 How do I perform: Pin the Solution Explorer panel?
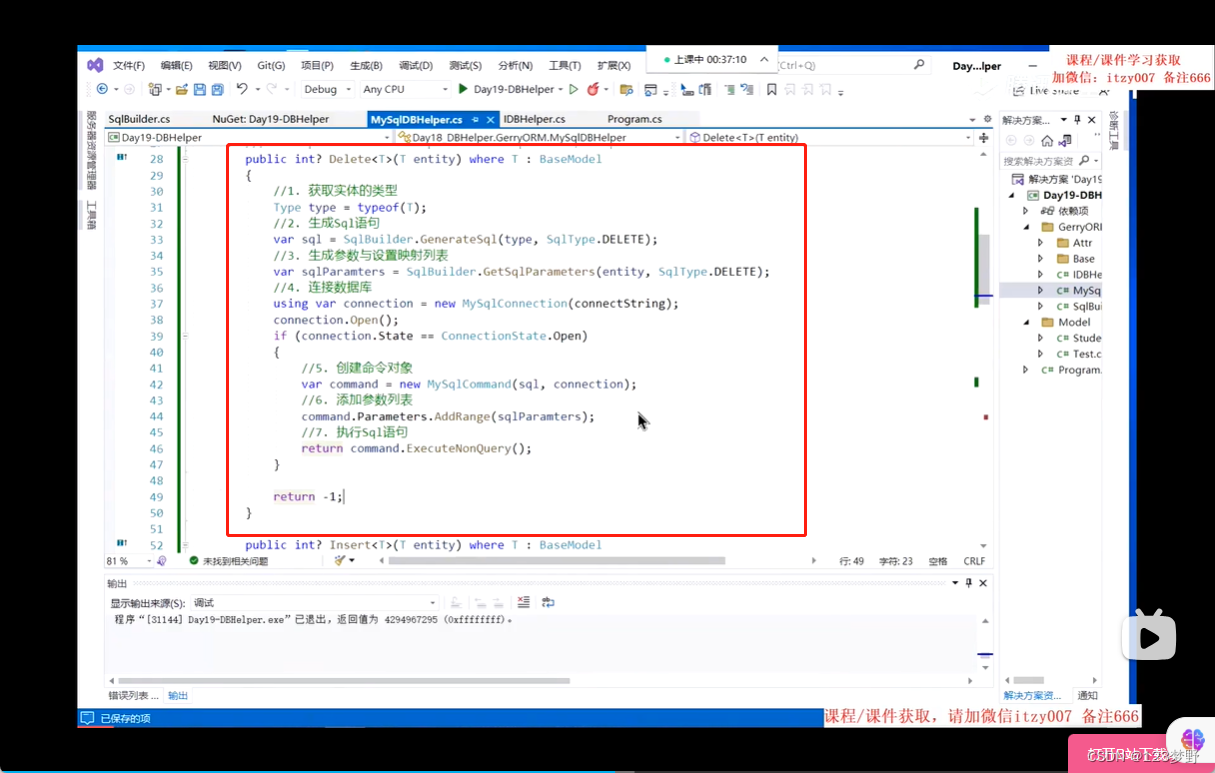click(x=1076, y=119)
